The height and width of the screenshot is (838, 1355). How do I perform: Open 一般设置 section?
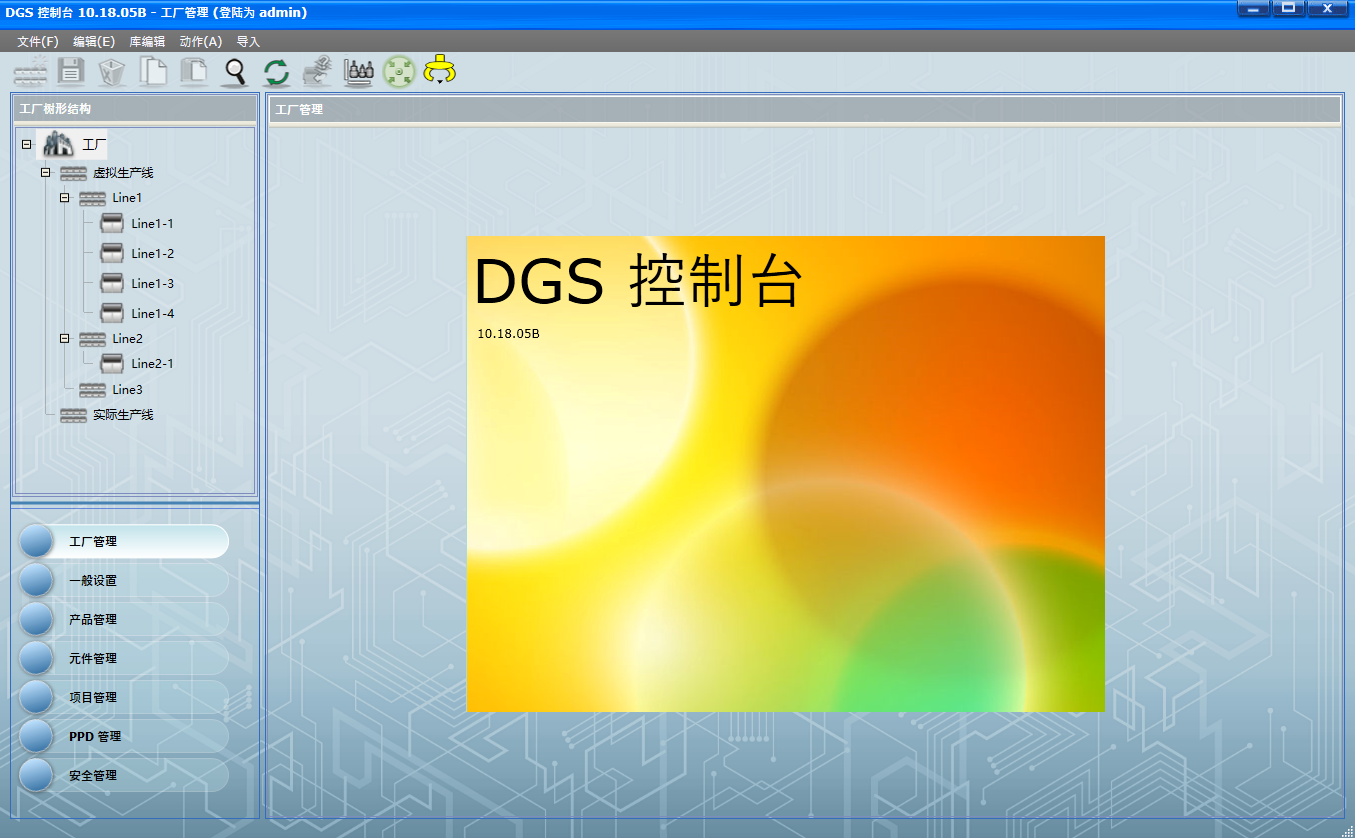tap(124, 580)
